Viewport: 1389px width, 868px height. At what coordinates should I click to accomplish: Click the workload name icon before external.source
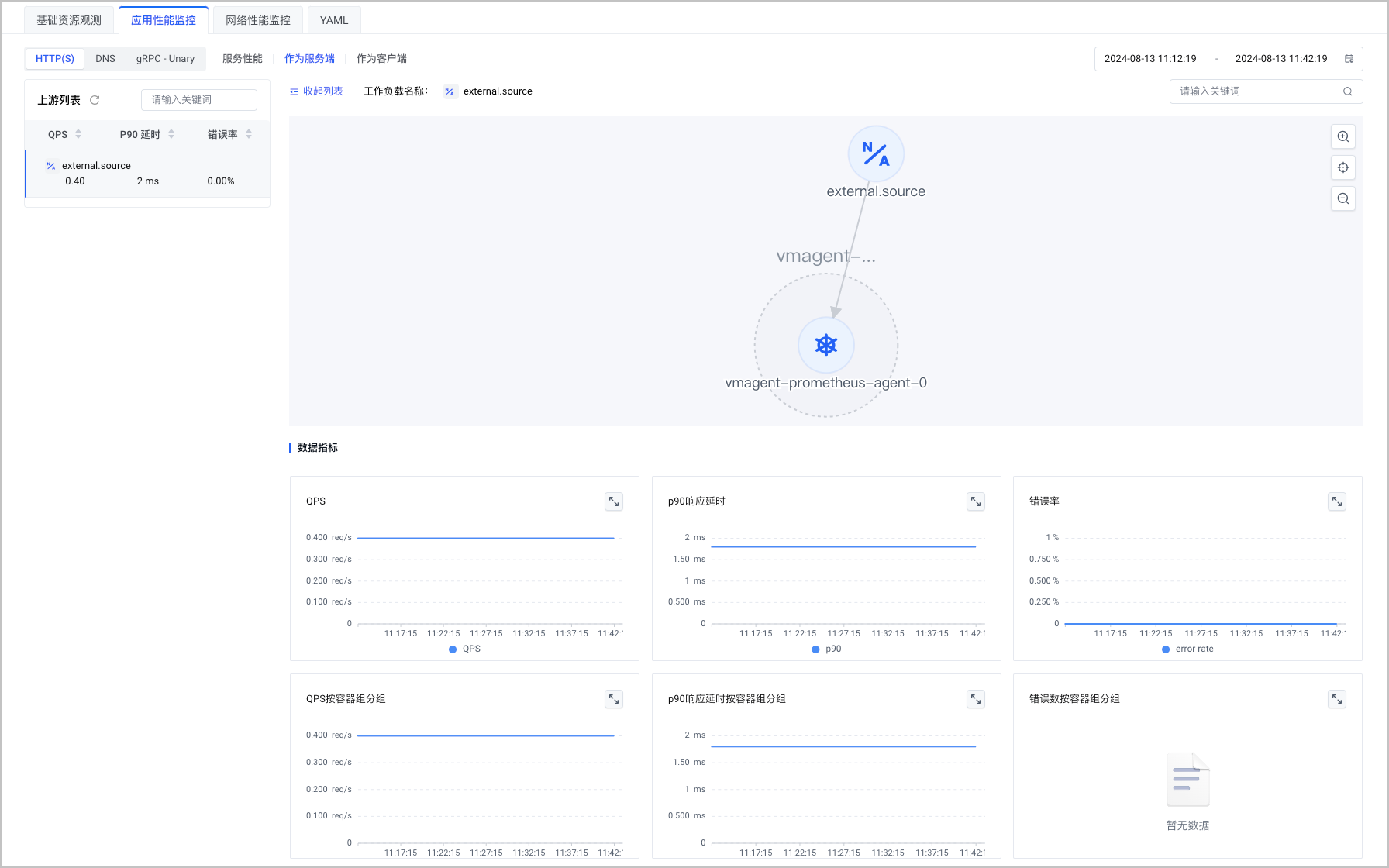pos(450,91)
